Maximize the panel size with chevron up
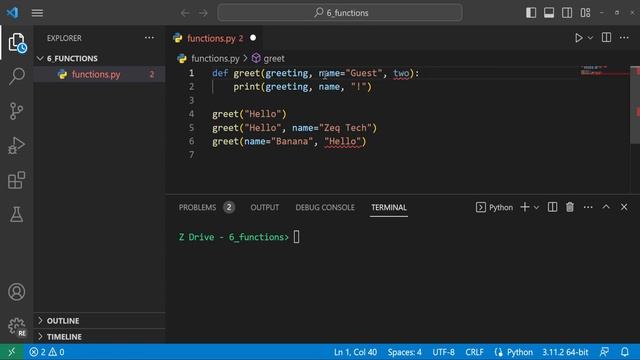 (606, 207)
